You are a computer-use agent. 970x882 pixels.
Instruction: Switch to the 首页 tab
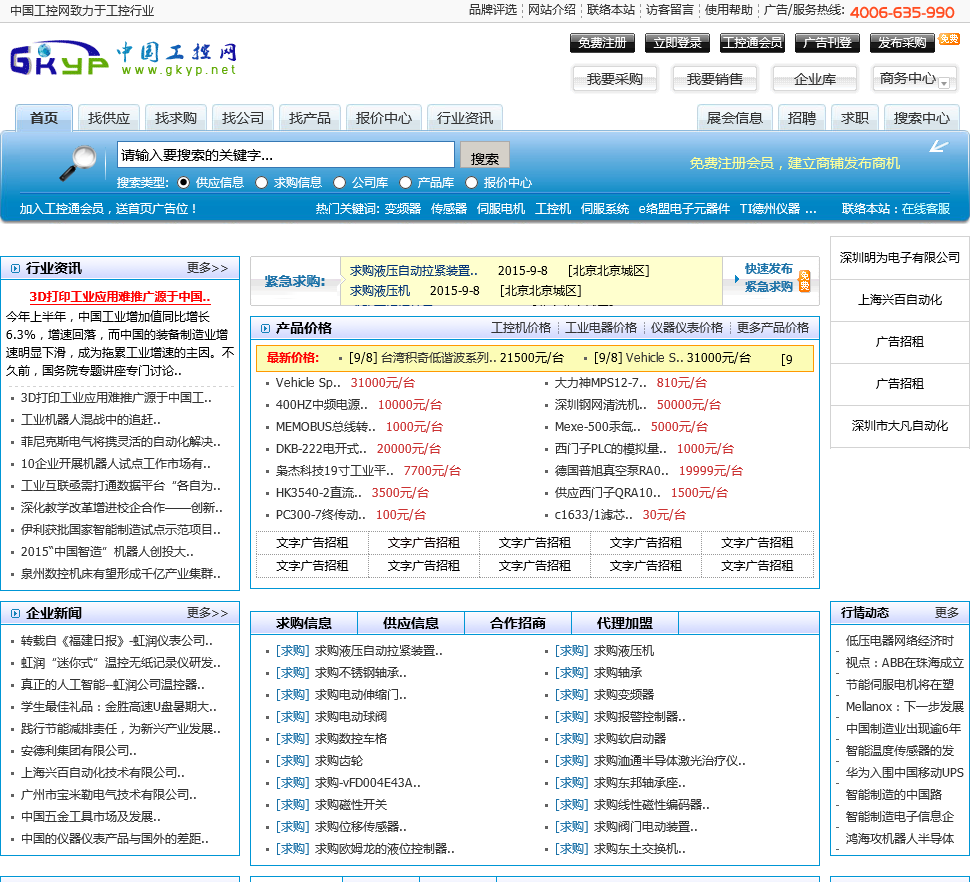pyautogui.click(x=44, y=118)
